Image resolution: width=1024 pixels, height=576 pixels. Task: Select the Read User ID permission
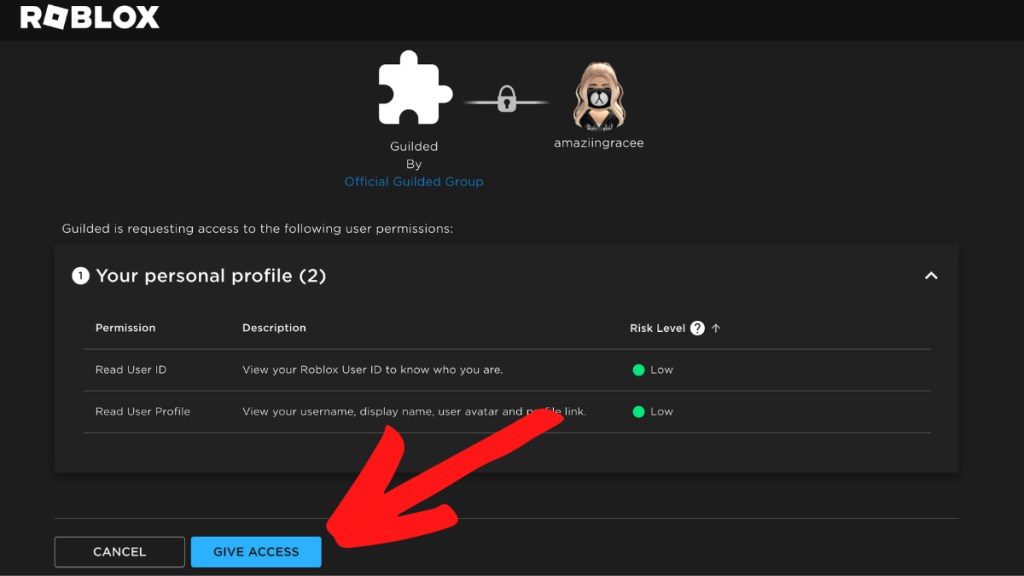click(x=131, y=370)
